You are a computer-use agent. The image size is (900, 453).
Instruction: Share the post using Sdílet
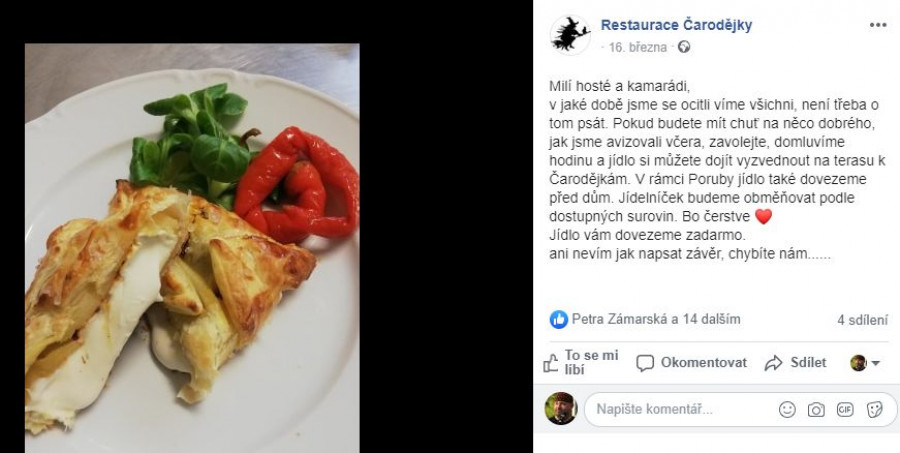[796, 363]
